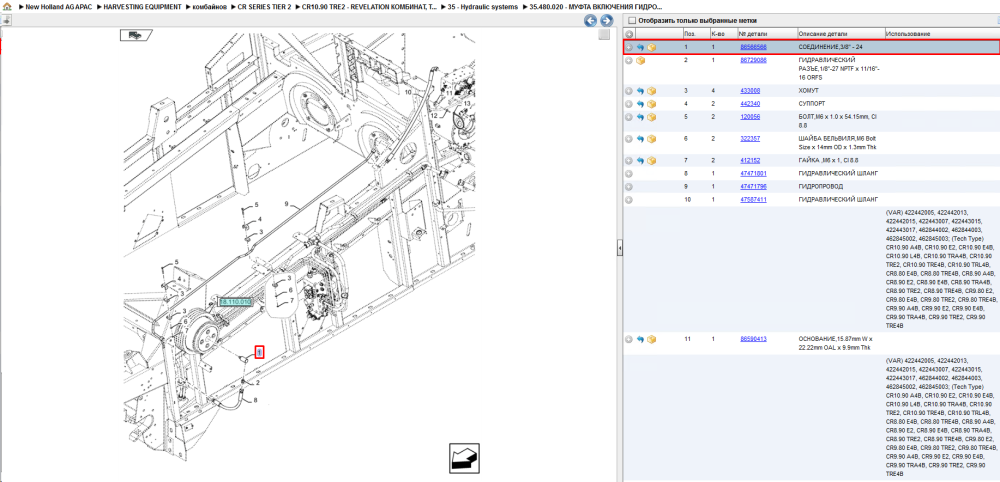
Task: Open part number link 86729086
Action: coord(753,60)
